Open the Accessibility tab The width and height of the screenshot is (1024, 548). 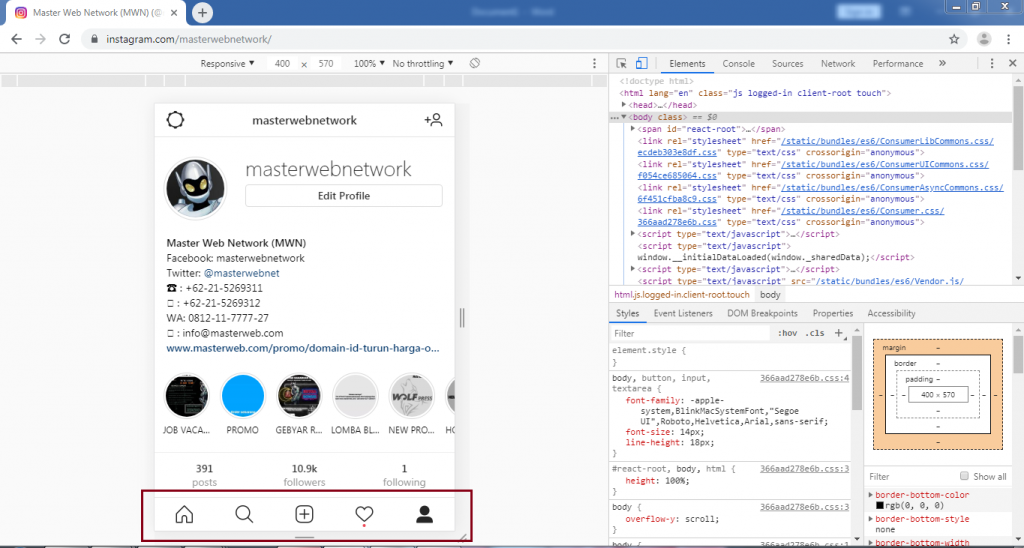point(891,314)
